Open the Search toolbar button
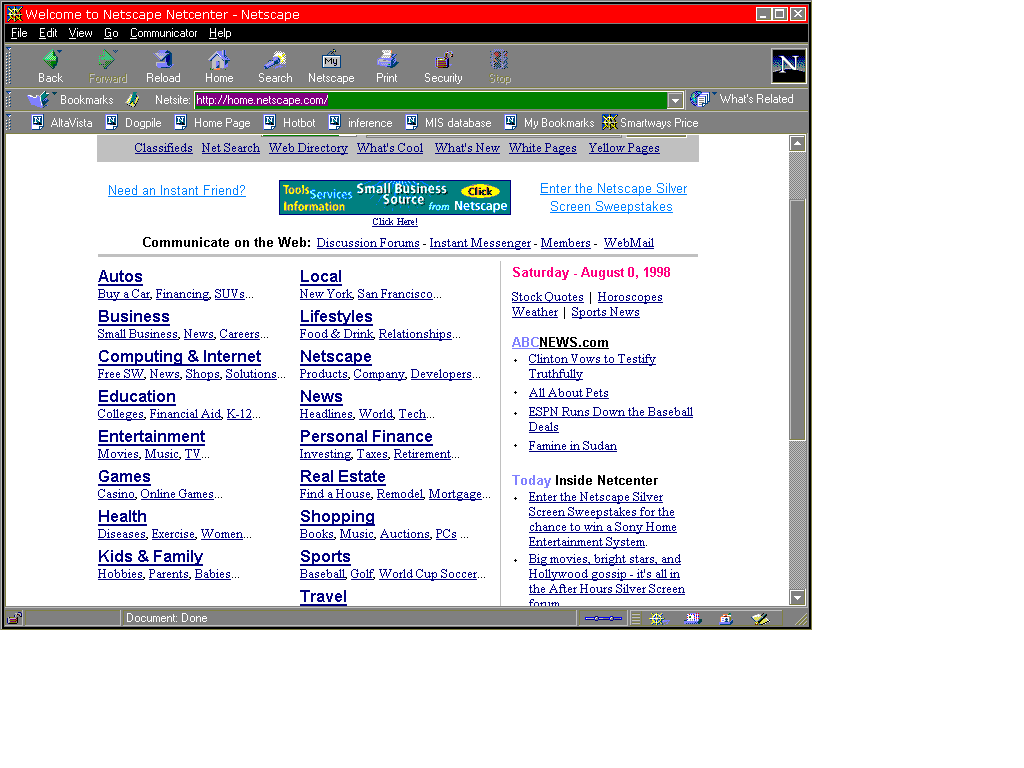1024x768 pixels. pyautogui.click(x=275, y=67)
